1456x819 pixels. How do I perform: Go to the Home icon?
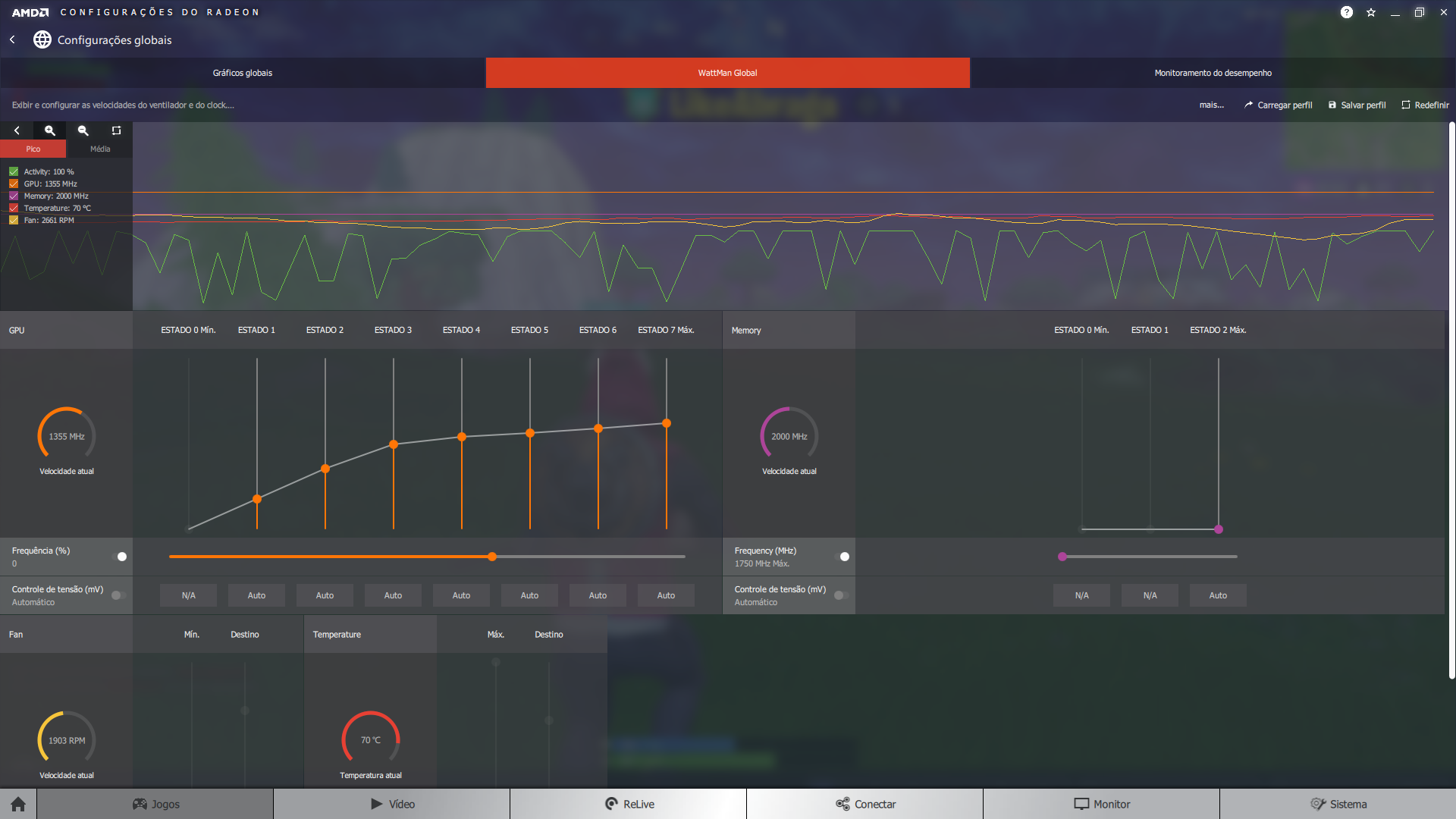(18, 804)
